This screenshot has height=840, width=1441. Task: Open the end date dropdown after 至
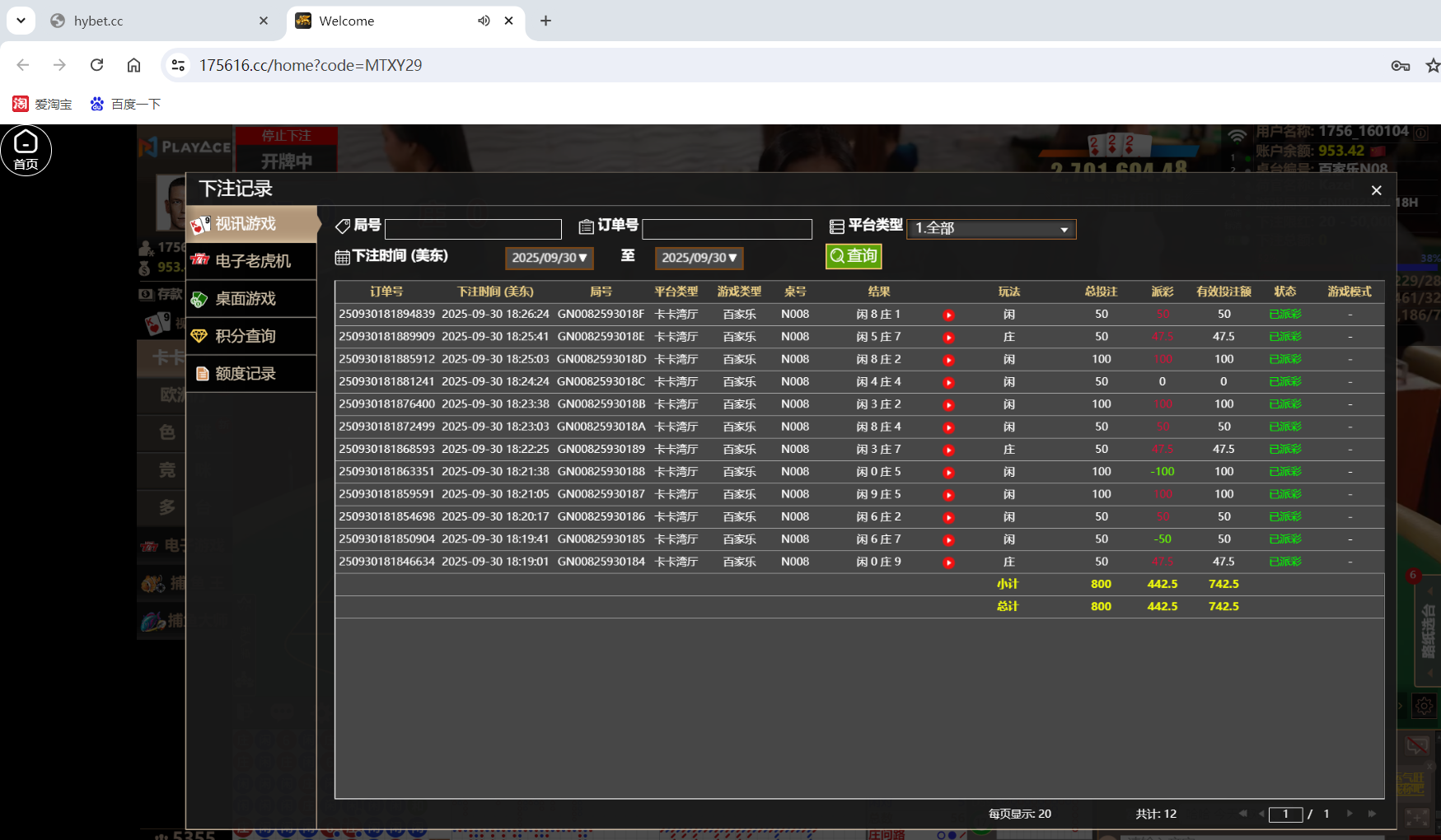point(699,258)
